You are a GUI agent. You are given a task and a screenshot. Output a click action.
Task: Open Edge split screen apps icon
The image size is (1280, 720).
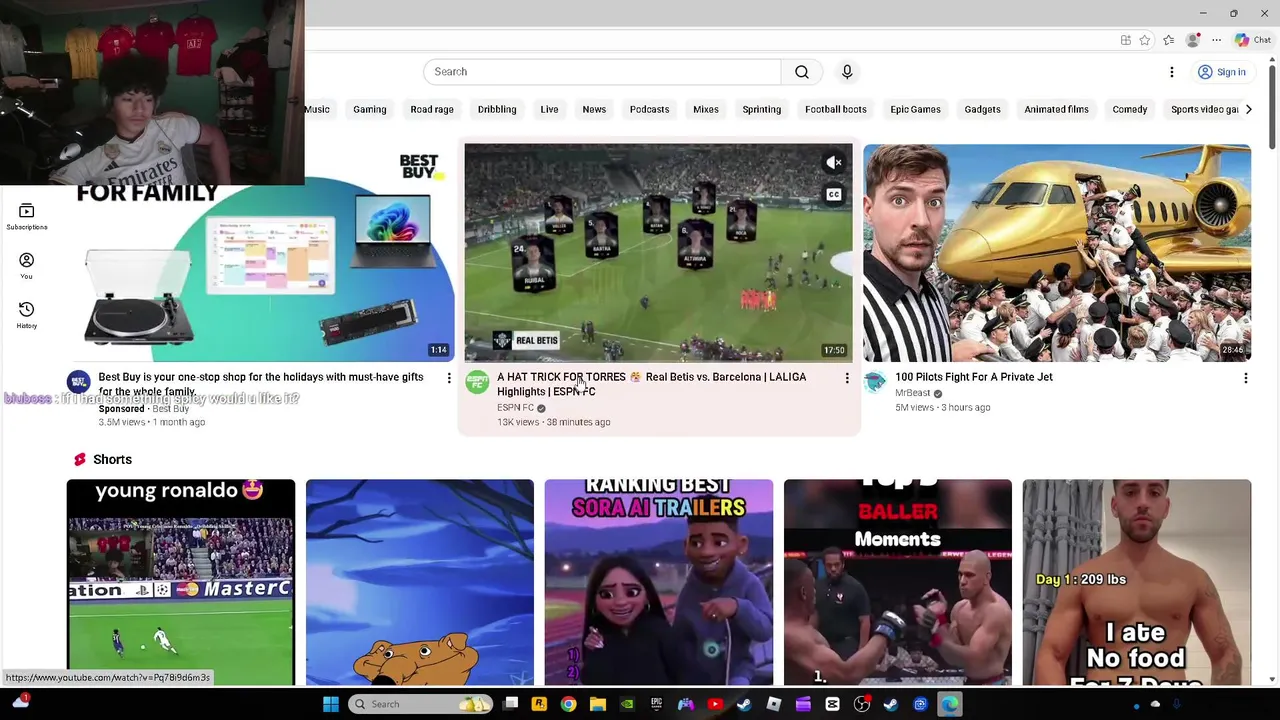click(1126, 40)
